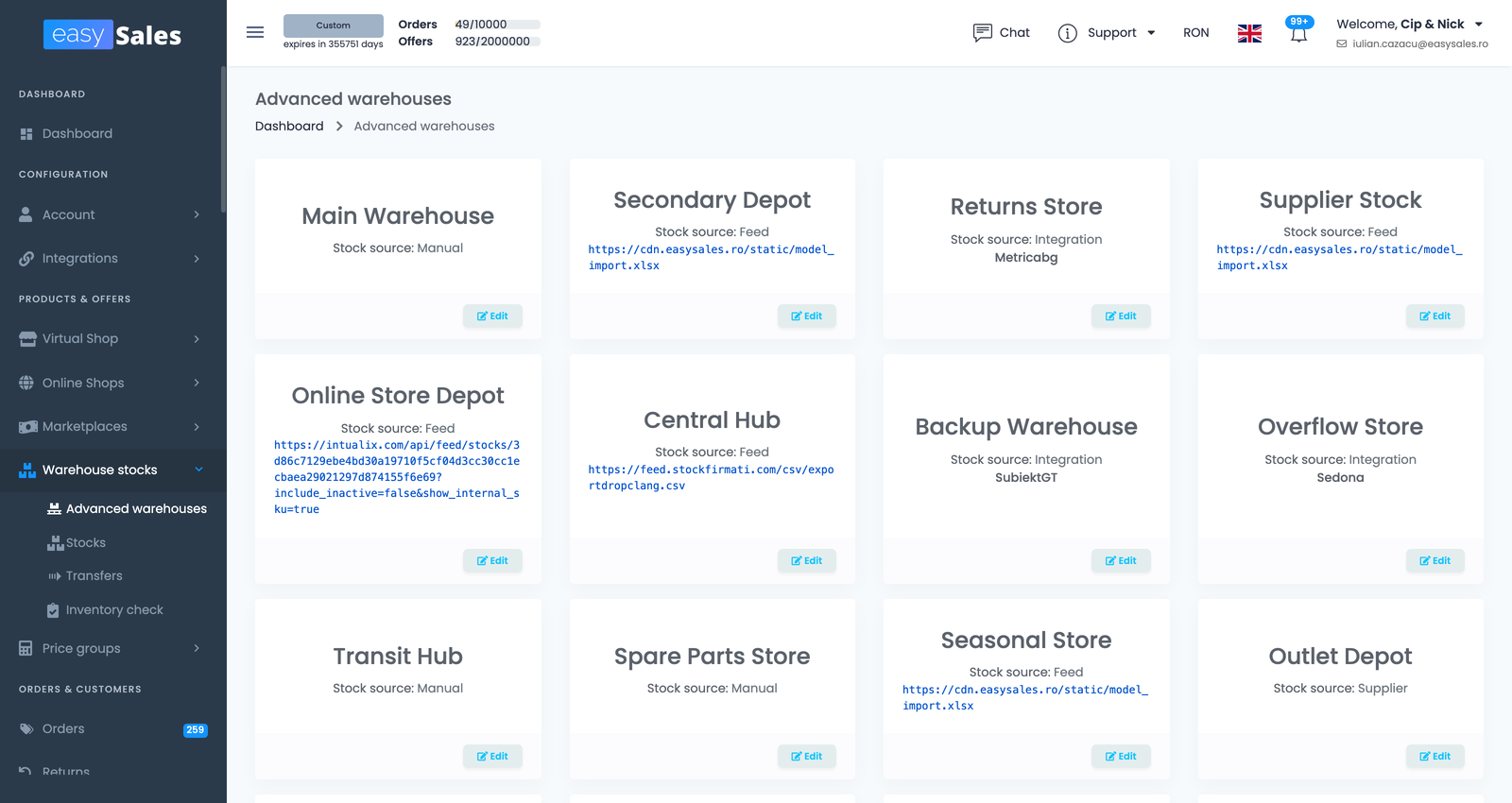
Task: Click the Support info circle icon
Action: (1068, 33)
